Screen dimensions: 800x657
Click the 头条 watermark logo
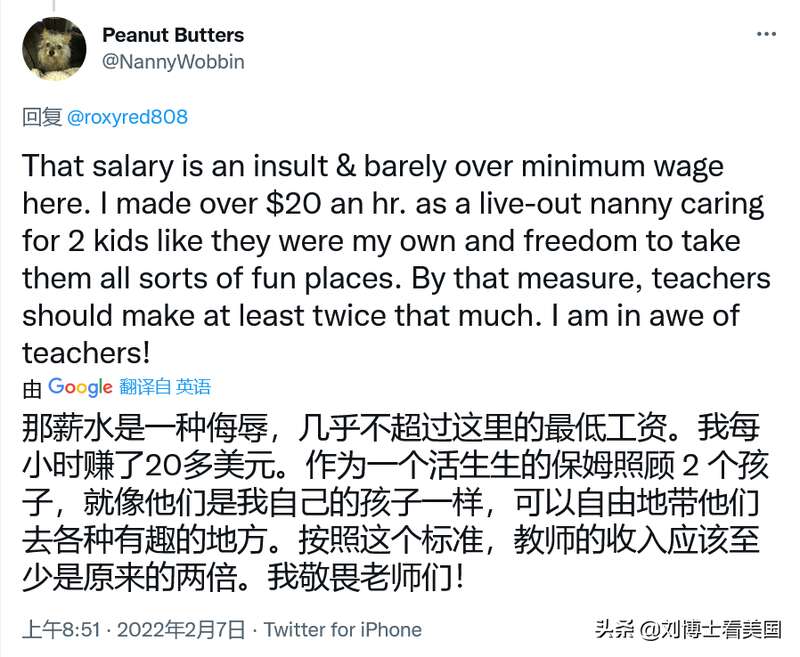coord(614,630)
